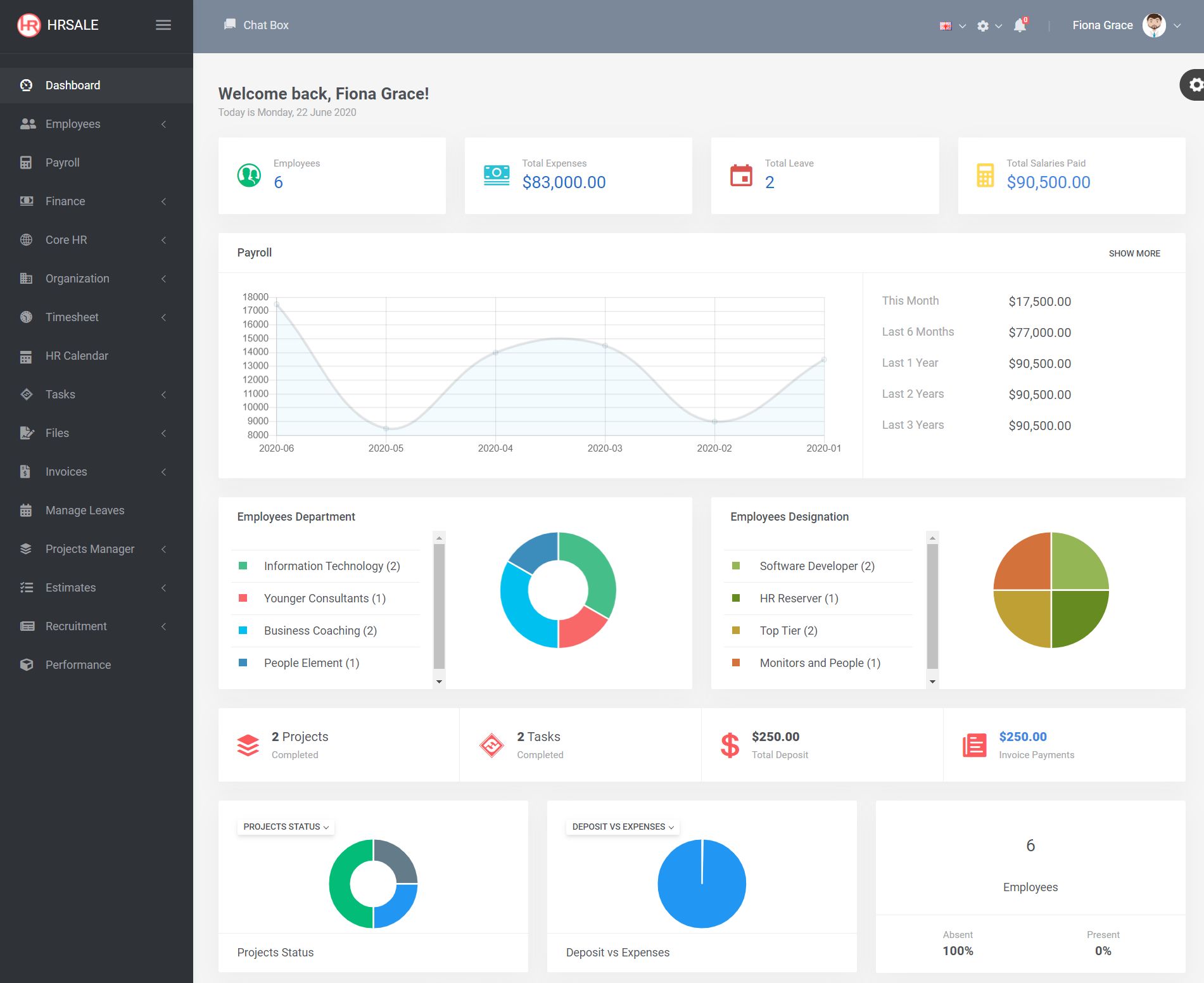Open the notifications bell icon
The image size is (1204, 983).
tap(1020, 25)
